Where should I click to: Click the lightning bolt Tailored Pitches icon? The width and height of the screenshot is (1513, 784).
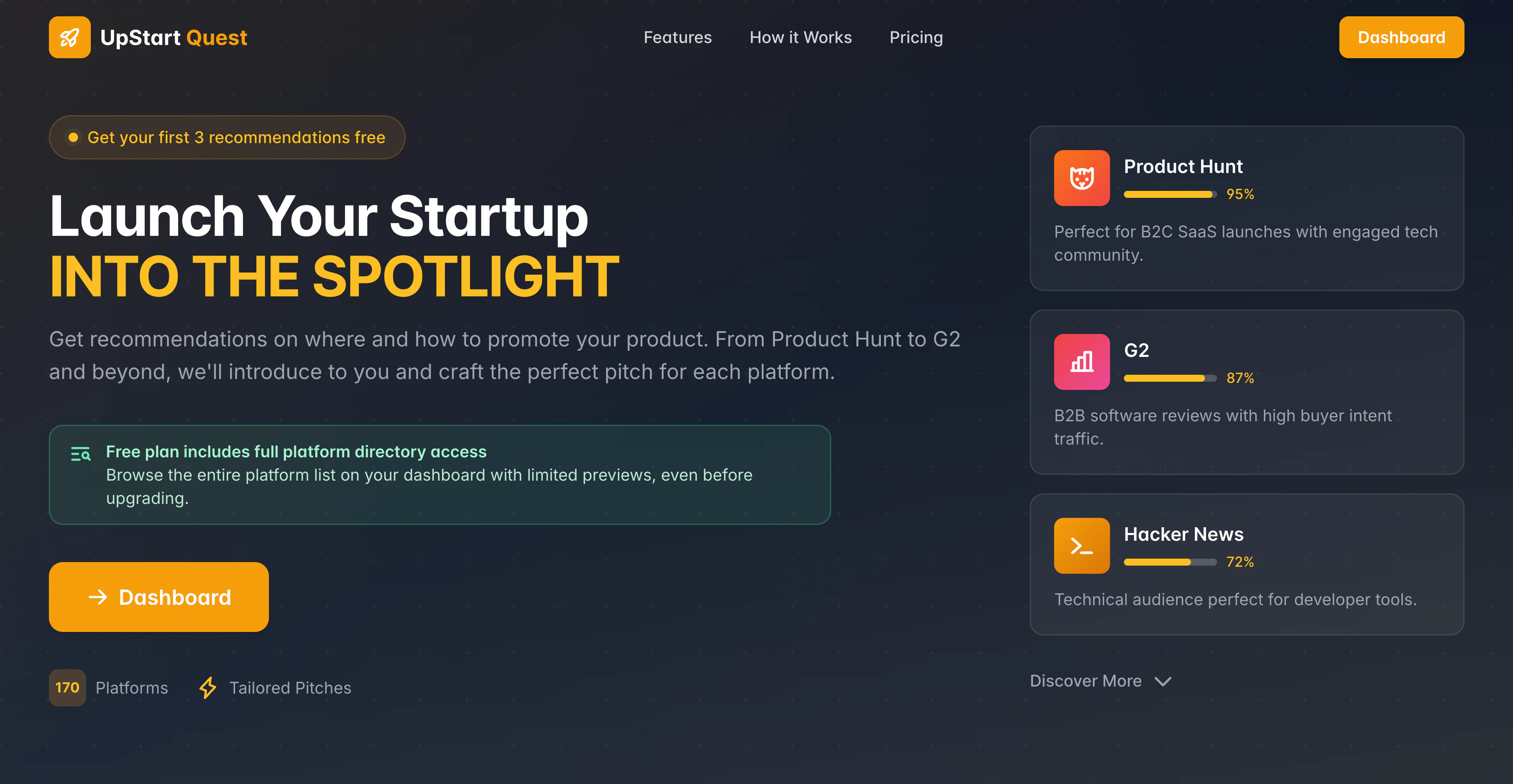[208, 688]
